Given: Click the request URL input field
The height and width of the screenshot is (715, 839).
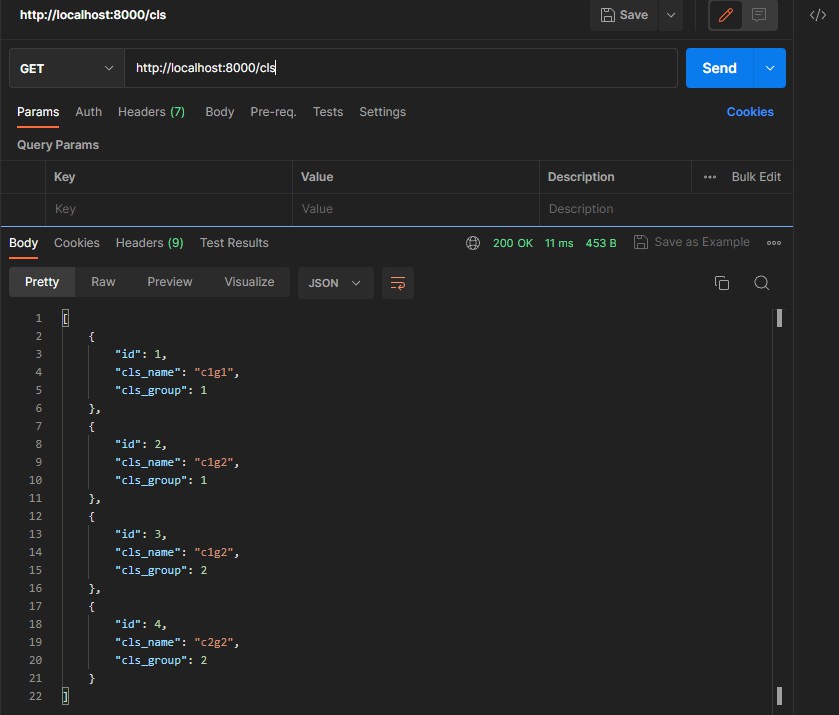Looking at the screenshot, I should coord(401,68).
